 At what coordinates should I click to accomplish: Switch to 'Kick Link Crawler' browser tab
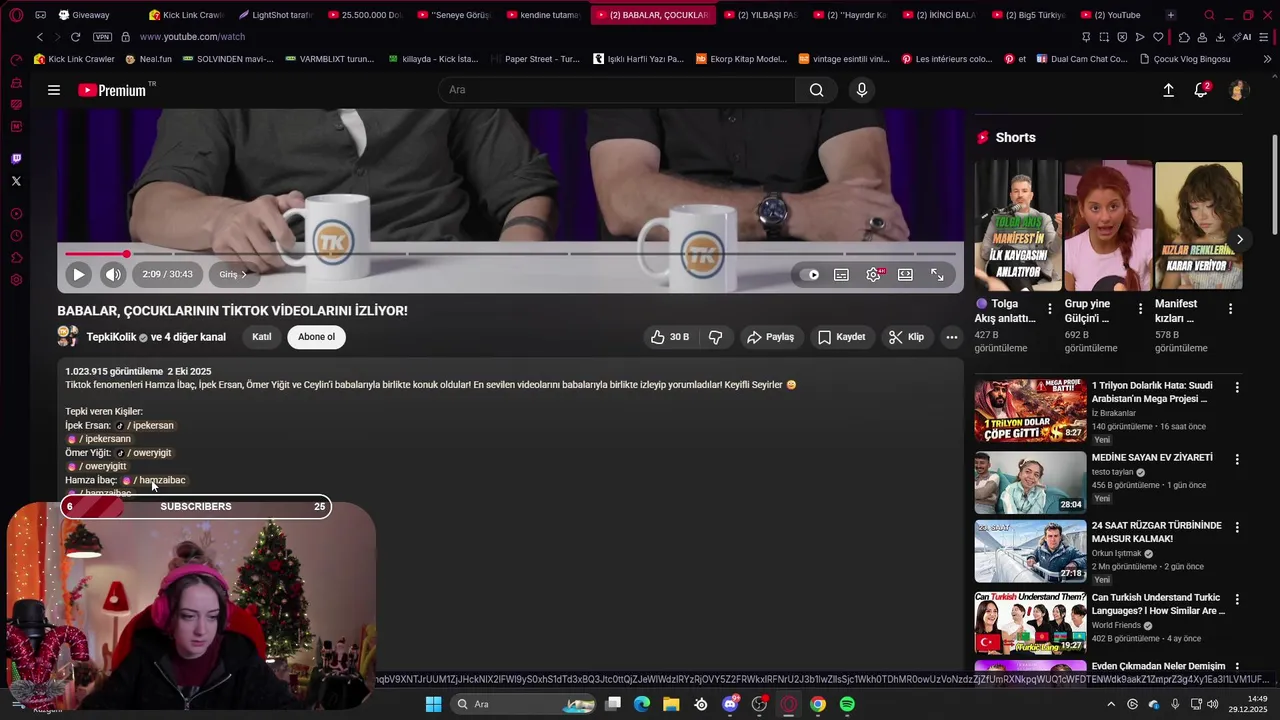pyautogui.click(x=187, y=15)
